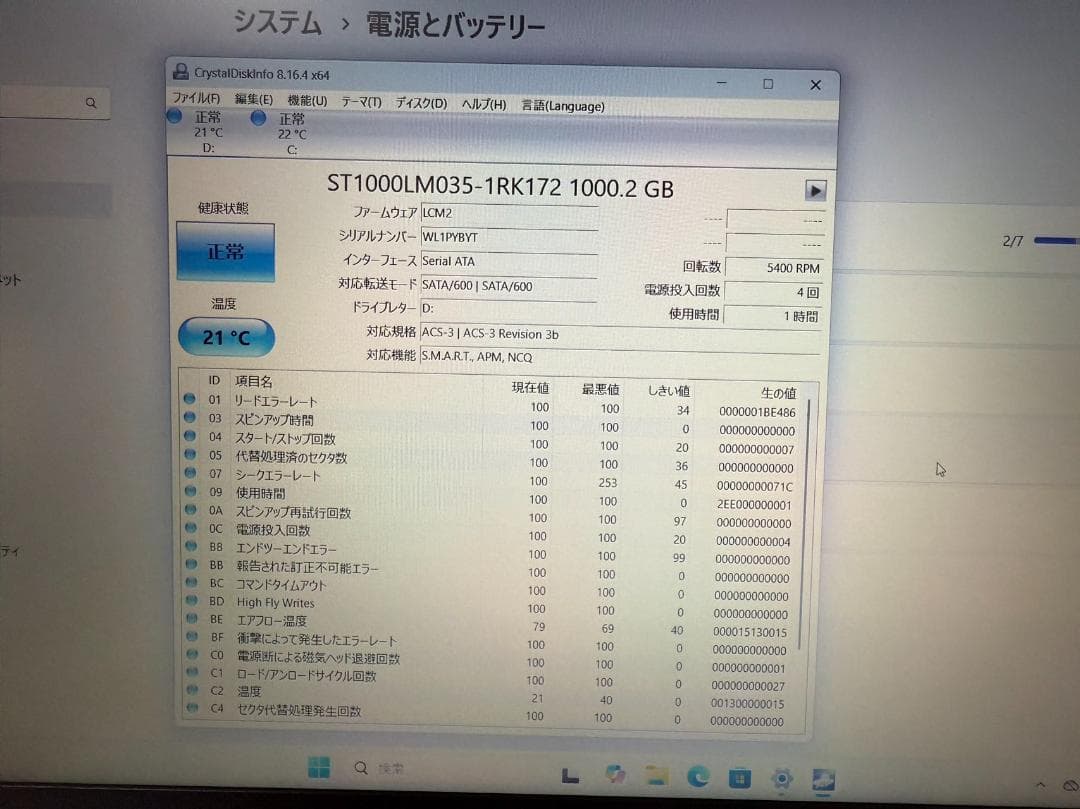The width and height of the screenshot is (1080, 809).
Task: Click the 正常 health status button
Action: (225, 249)
